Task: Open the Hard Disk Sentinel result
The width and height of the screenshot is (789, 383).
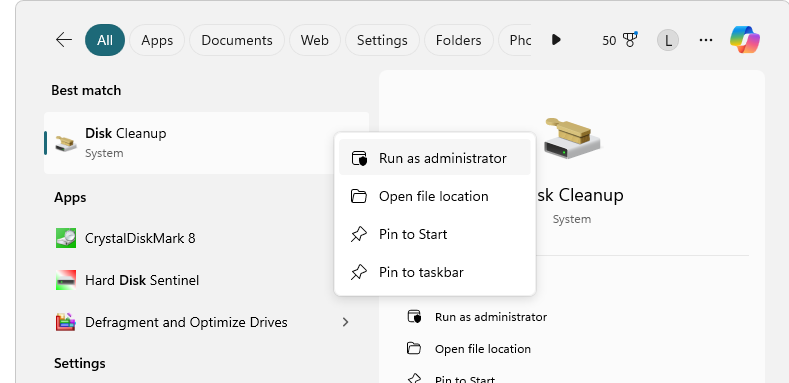Action: point(206,280)
